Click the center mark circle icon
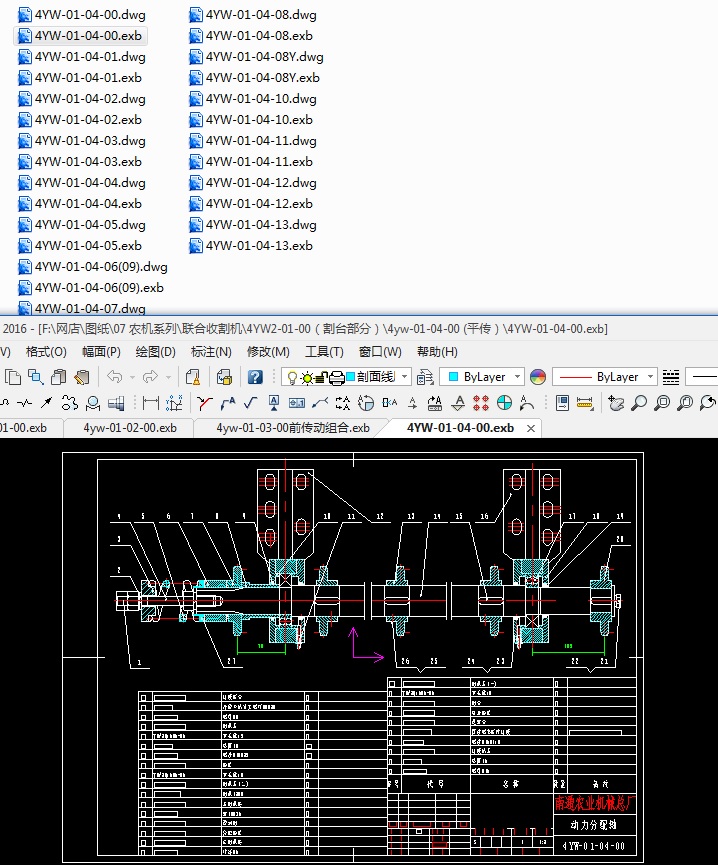 (x=505, y=403)
